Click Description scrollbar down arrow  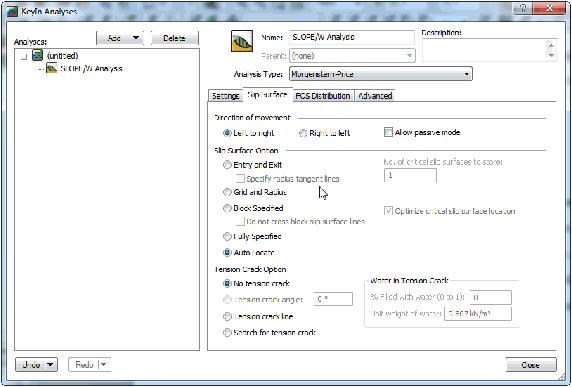point(551,55)
